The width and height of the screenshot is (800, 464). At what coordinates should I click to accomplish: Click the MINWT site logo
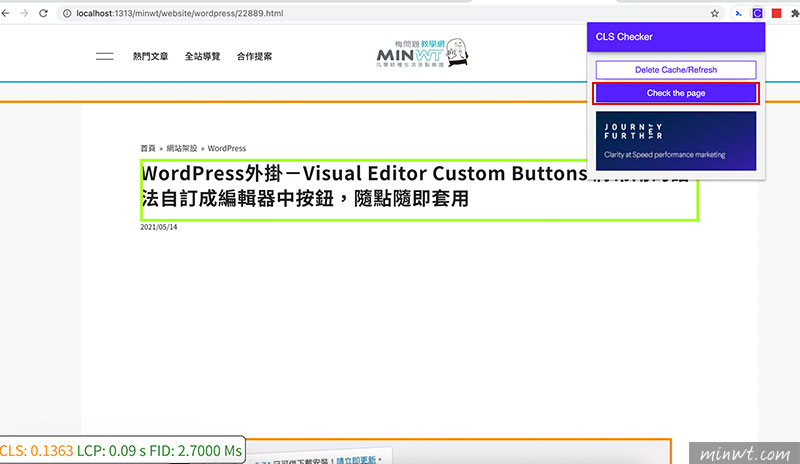click(422, 53)
